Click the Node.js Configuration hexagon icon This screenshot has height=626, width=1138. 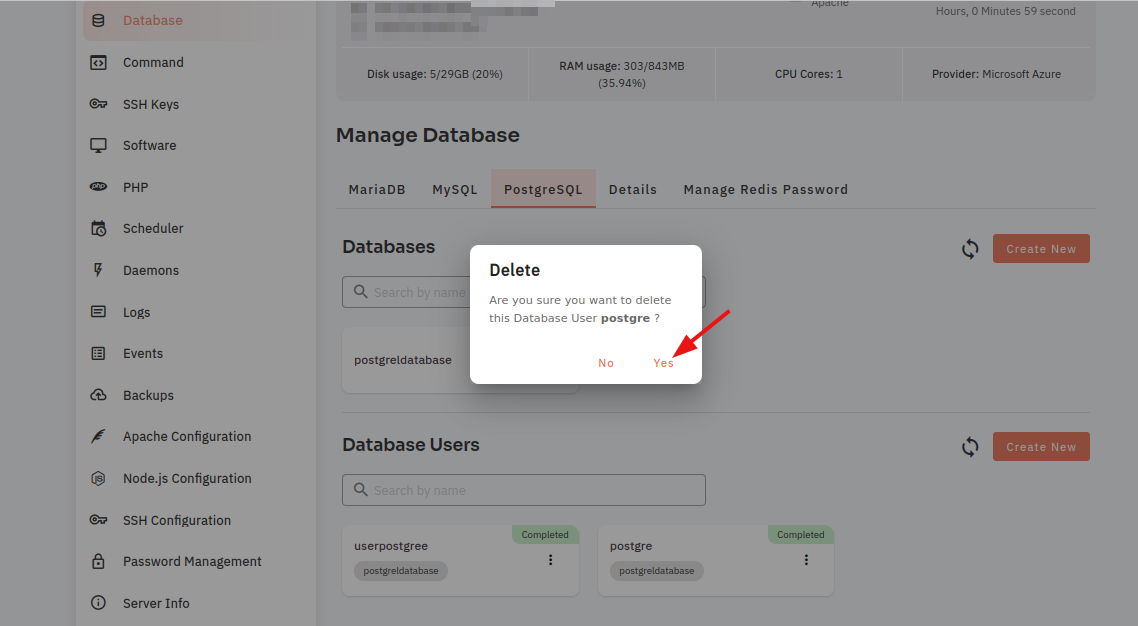click(98, 478)
